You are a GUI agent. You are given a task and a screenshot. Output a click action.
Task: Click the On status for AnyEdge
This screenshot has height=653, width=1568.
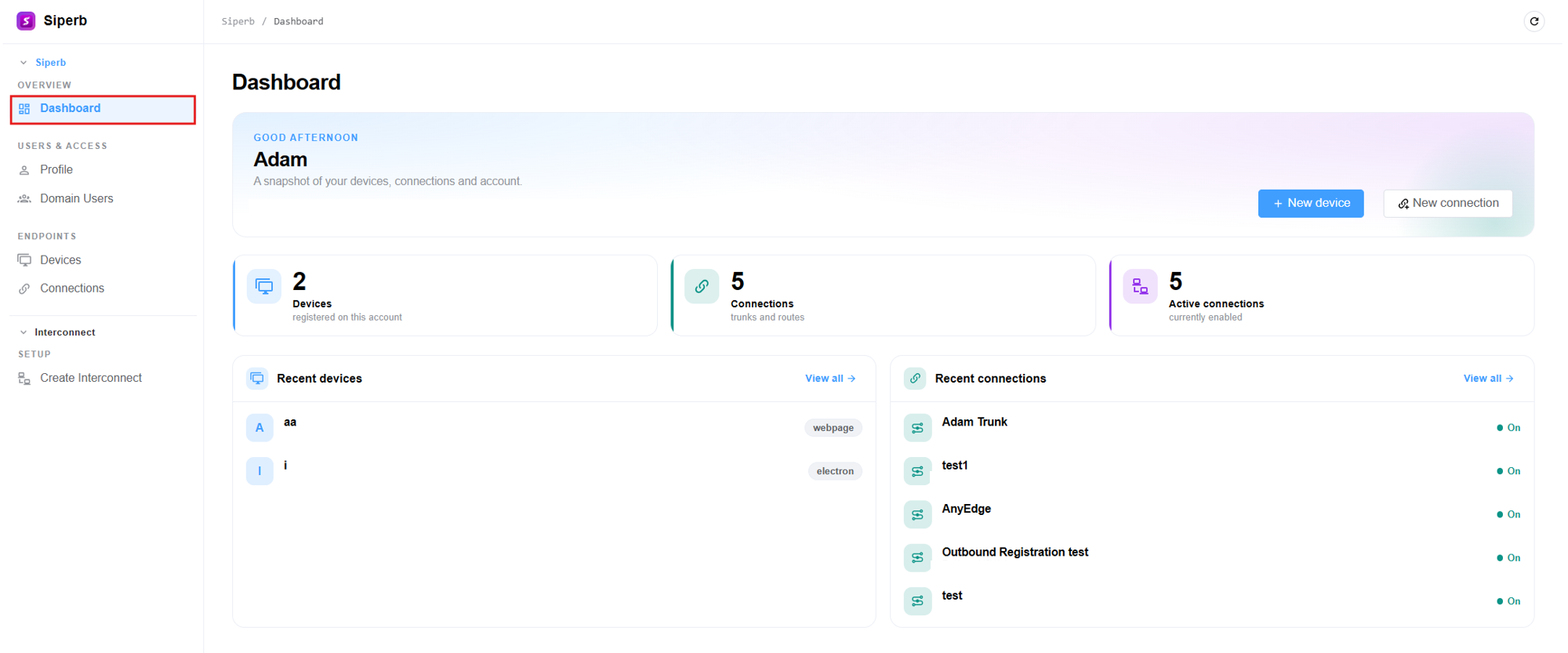(x=1508, y=515)
